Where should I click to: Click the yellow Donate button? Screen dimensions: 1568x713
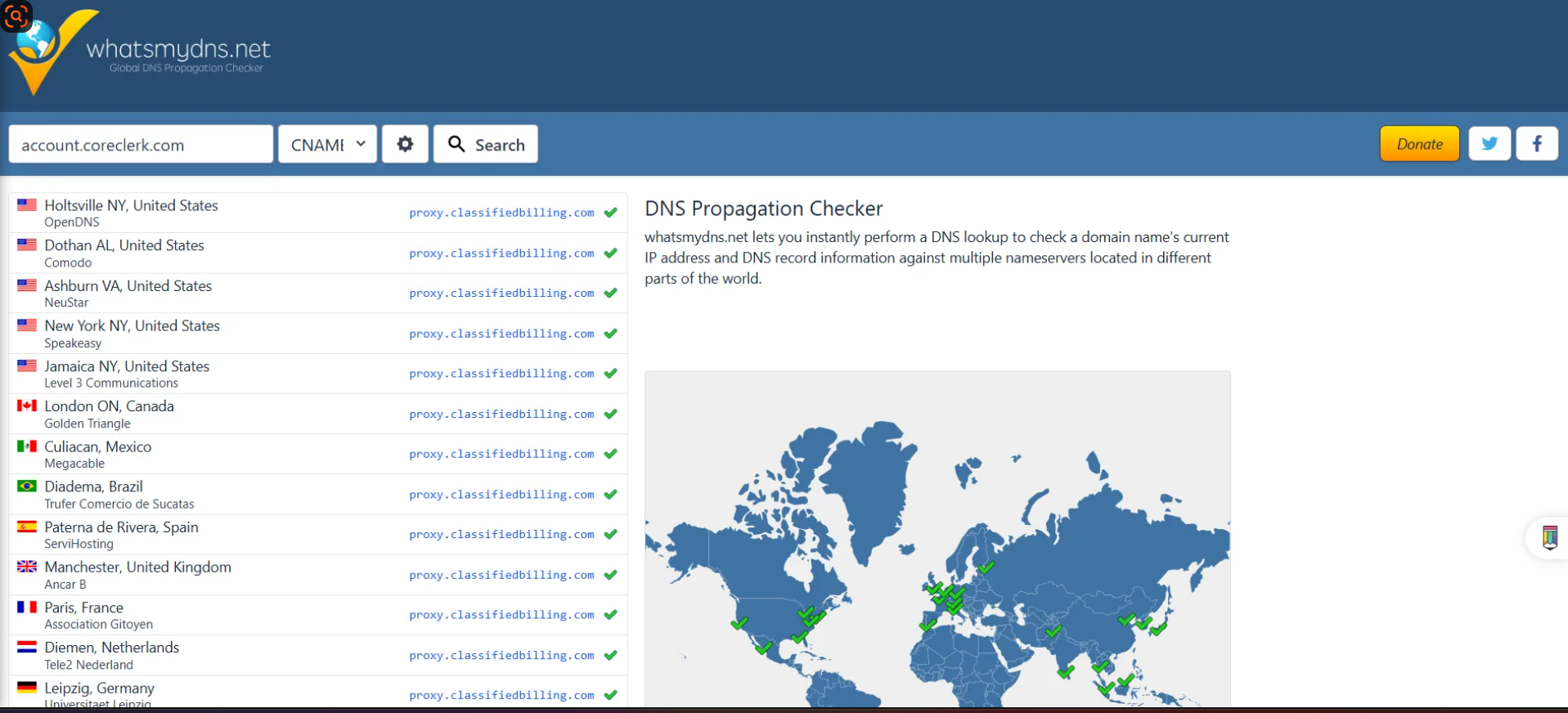[x=1418, y=144]
